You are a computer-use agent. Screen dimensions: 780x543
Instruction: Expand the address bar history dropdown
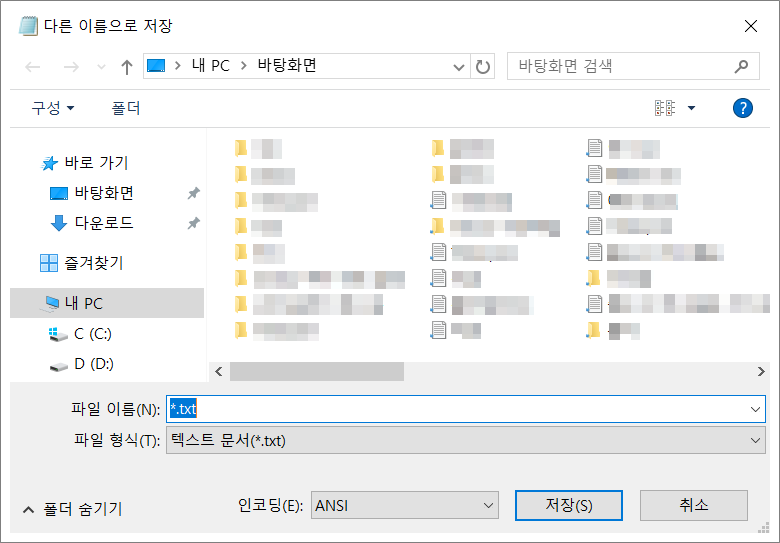(x=459, y=67)
